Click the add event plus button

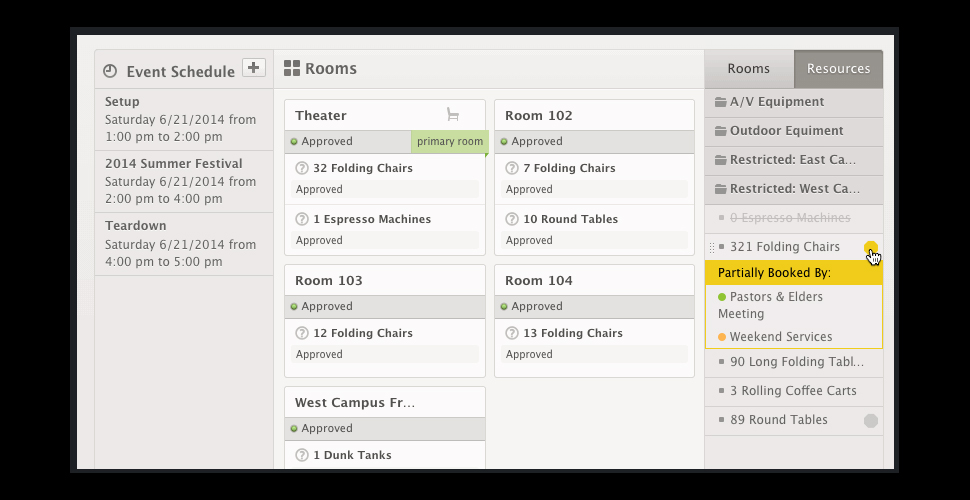255,68
